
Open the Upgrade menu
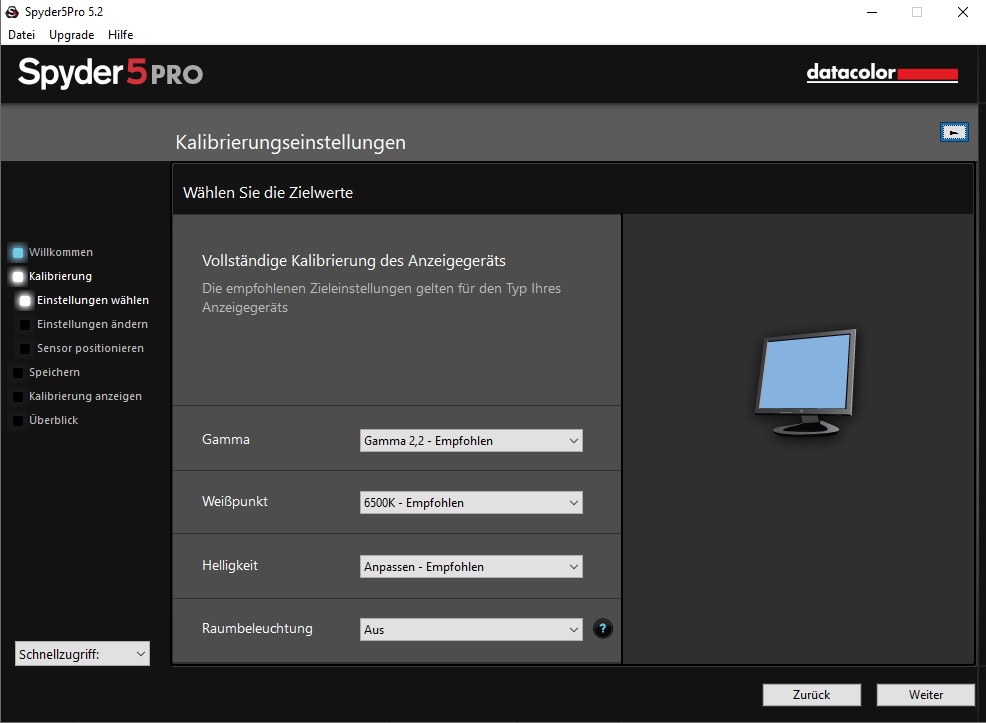(72, 35)
